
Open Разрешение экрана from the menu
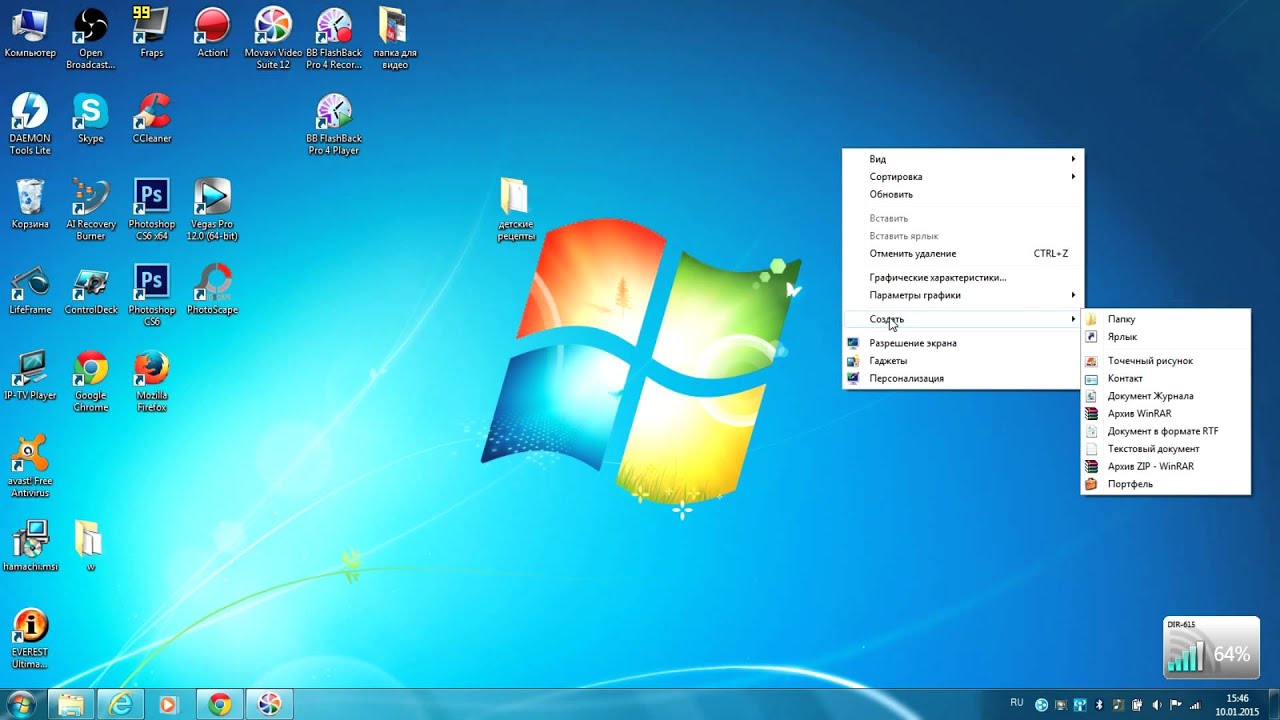[963, 343]
